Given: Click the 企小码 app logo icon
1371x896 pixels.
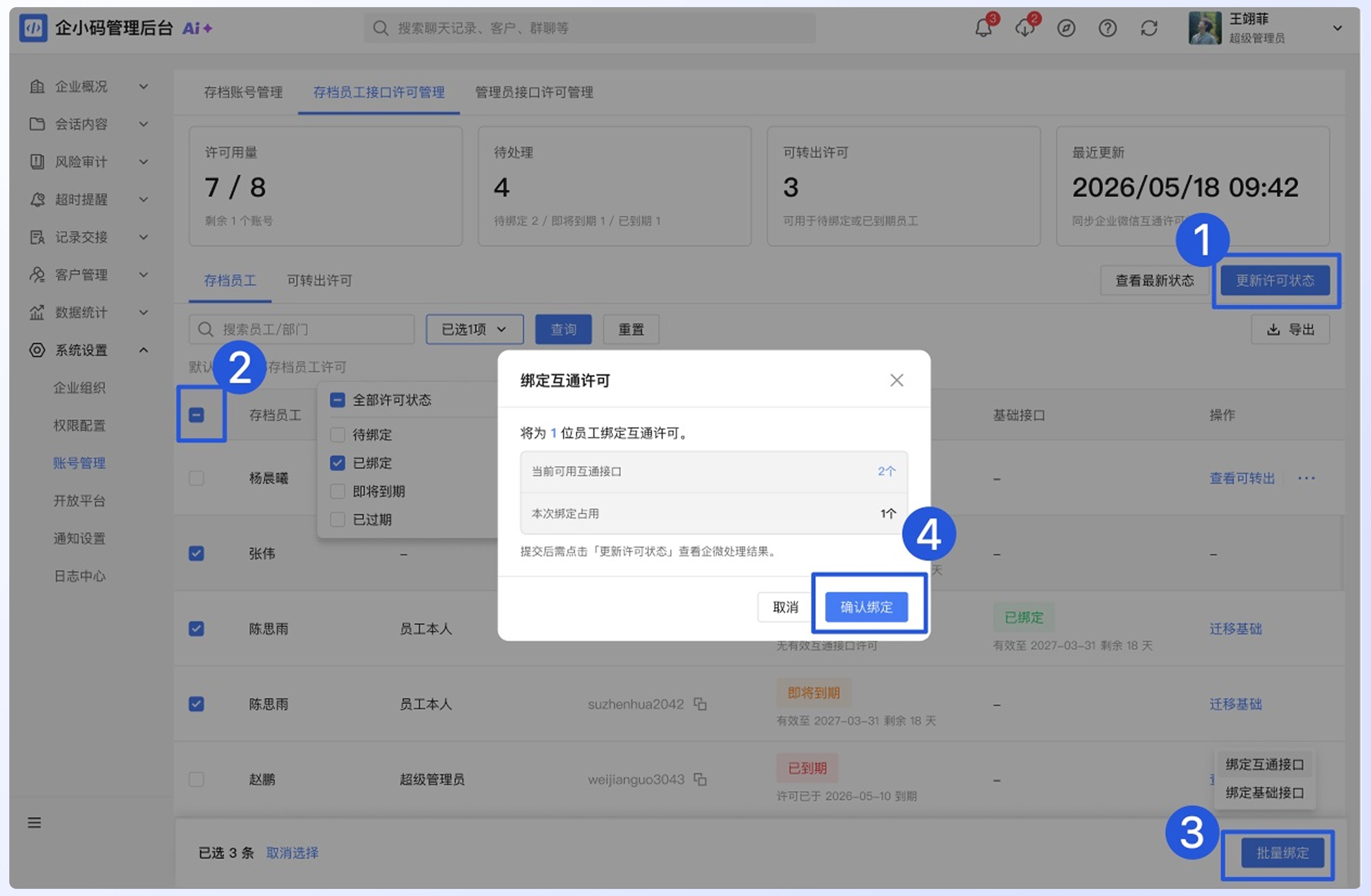Looking at the screenshot, I should [x=33, y=28].
